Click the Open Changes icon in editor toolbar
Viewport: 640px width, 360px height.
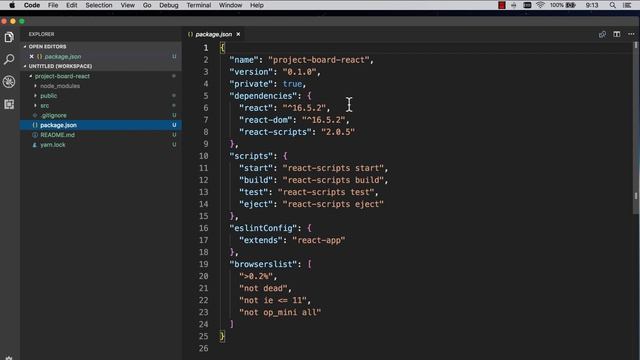602,34
